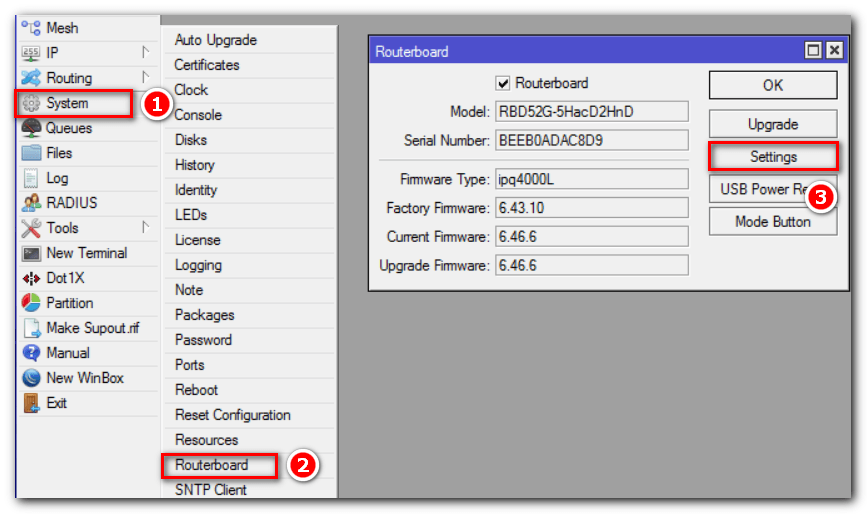
Task: Open Identity submenu entry
Action: coord(250,190)
